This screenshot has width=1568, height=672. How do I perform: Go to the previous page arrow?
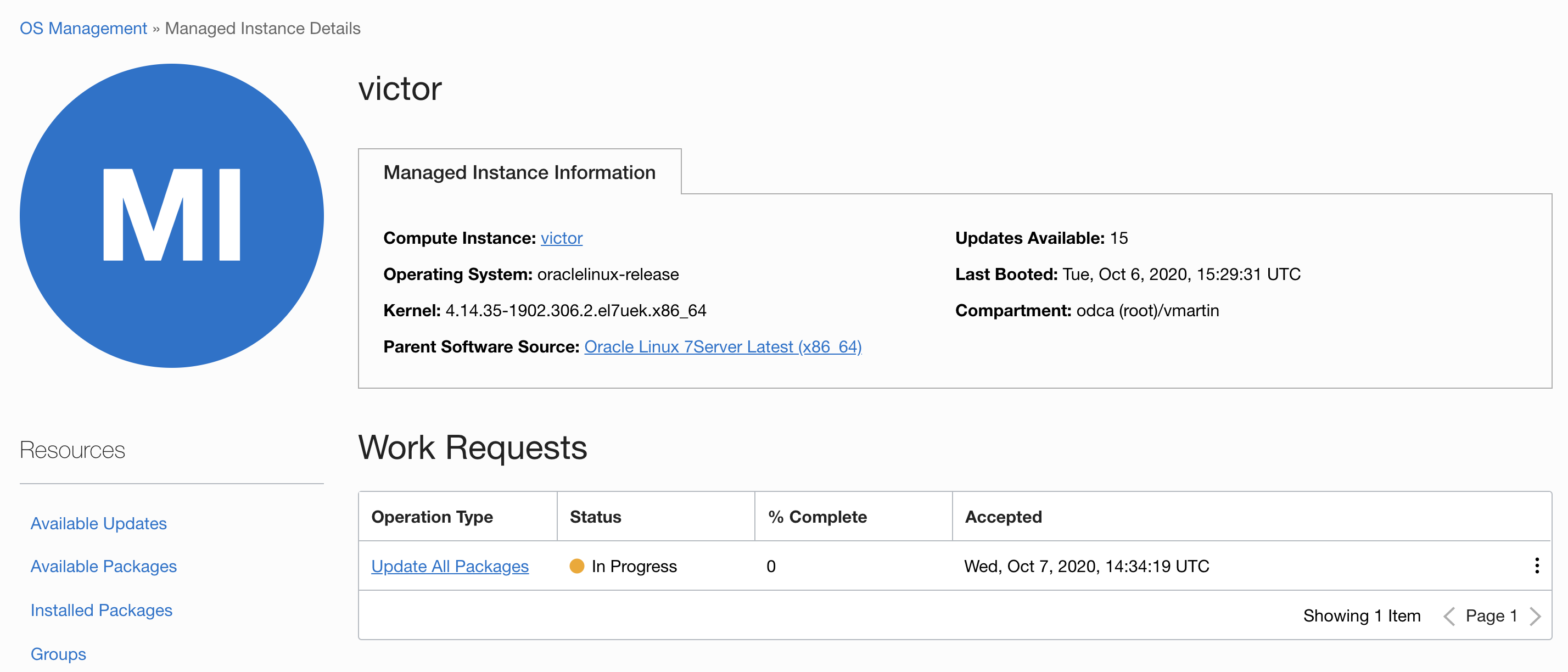tap(1449, 616)
